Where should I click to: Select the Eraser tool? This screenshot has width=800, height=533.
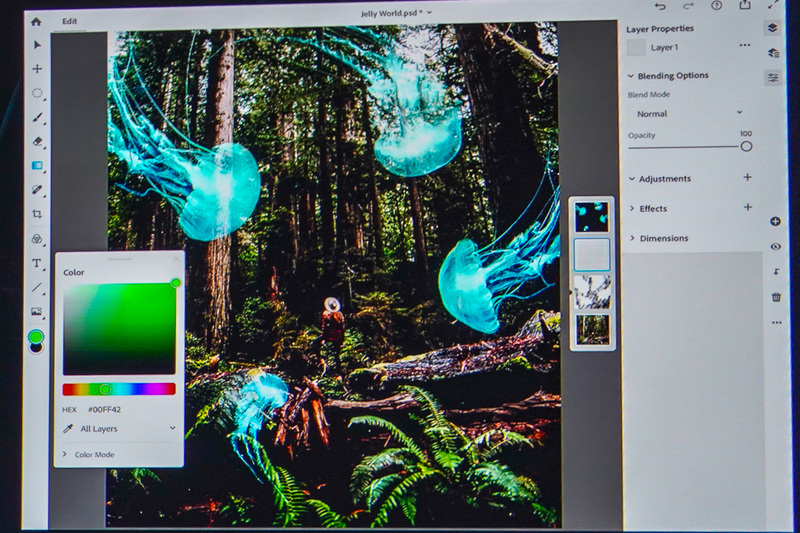point(37,141)
